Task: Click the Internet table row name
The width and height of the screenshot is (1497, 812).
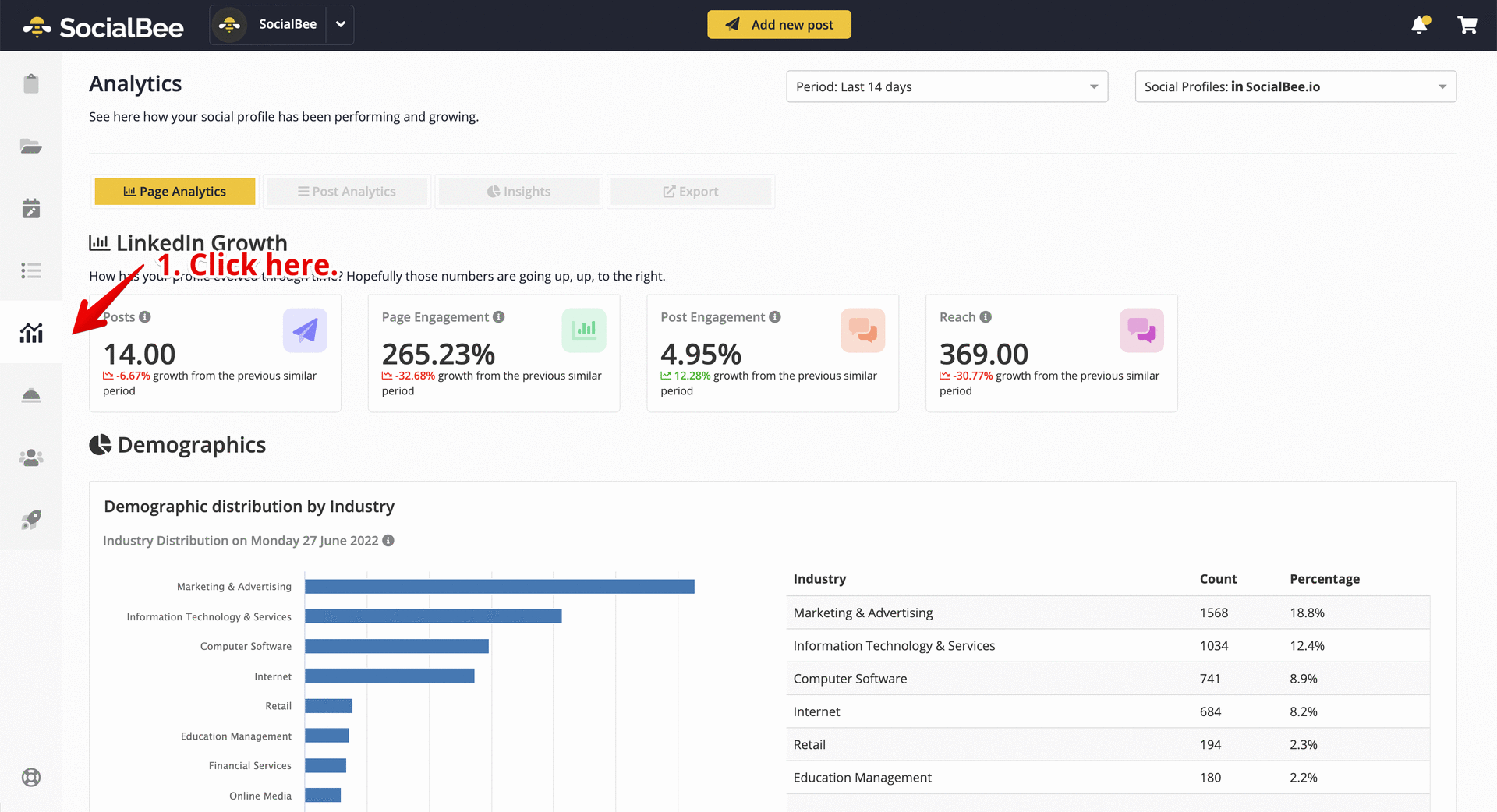Action: coord(816,711)
